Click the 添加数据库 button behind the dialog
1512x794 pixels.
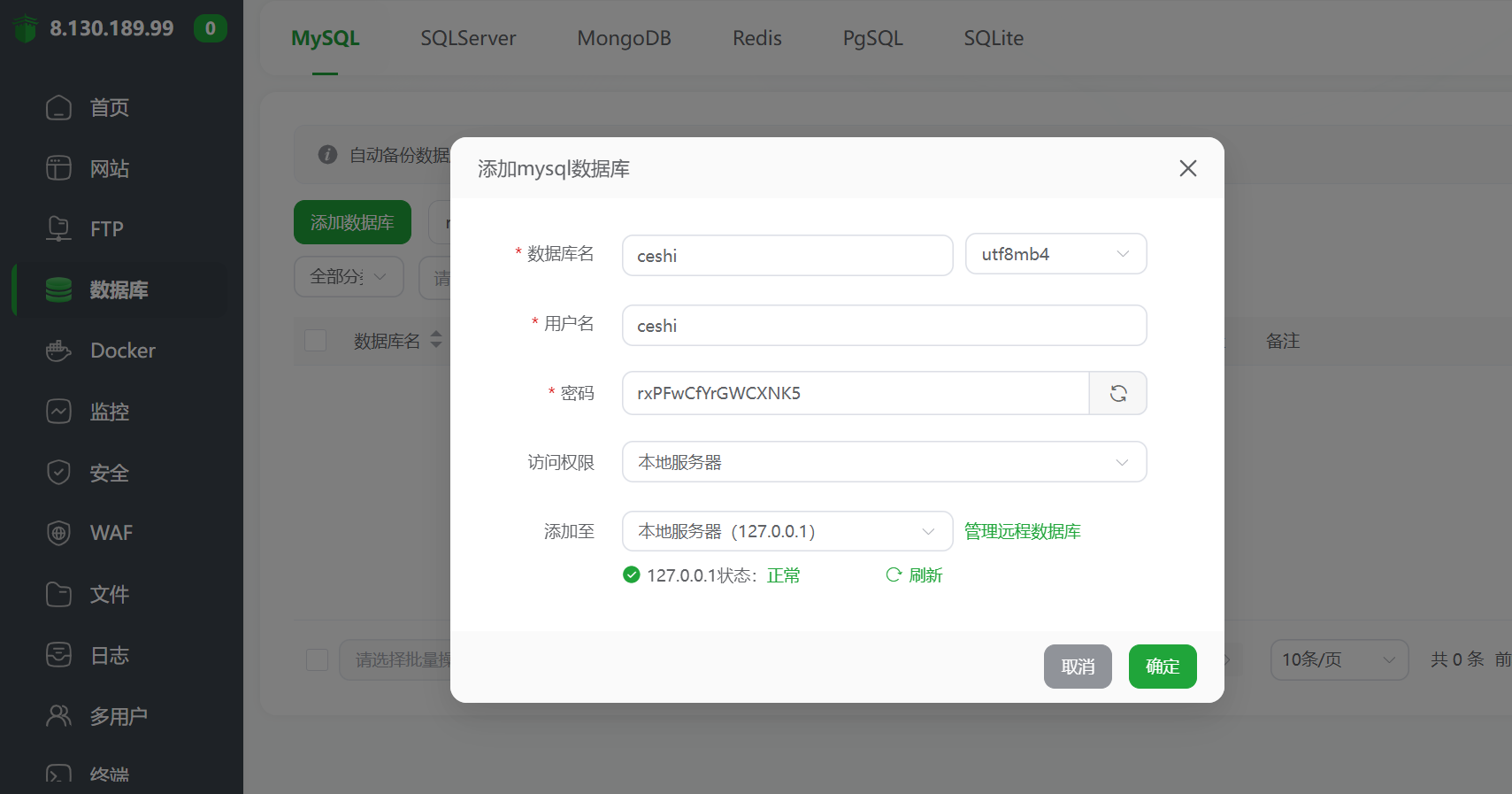[352, 222]
